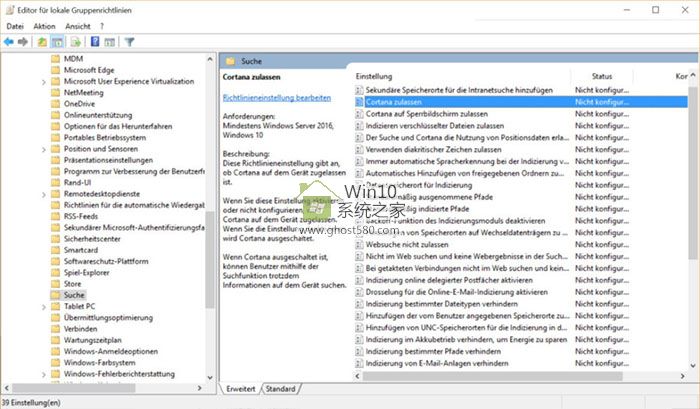Expand the Tablet PC node
Viewport: 700px width, 409px height.
44,307
